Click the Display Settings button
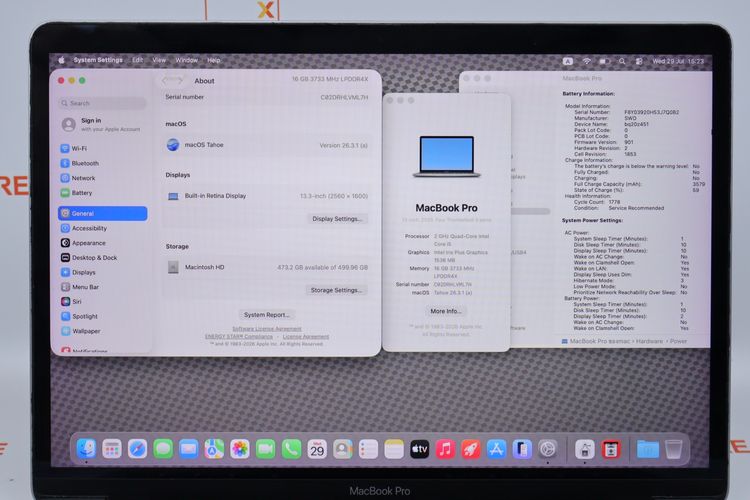Screen dimensions: 750x500 pos(337,219)
